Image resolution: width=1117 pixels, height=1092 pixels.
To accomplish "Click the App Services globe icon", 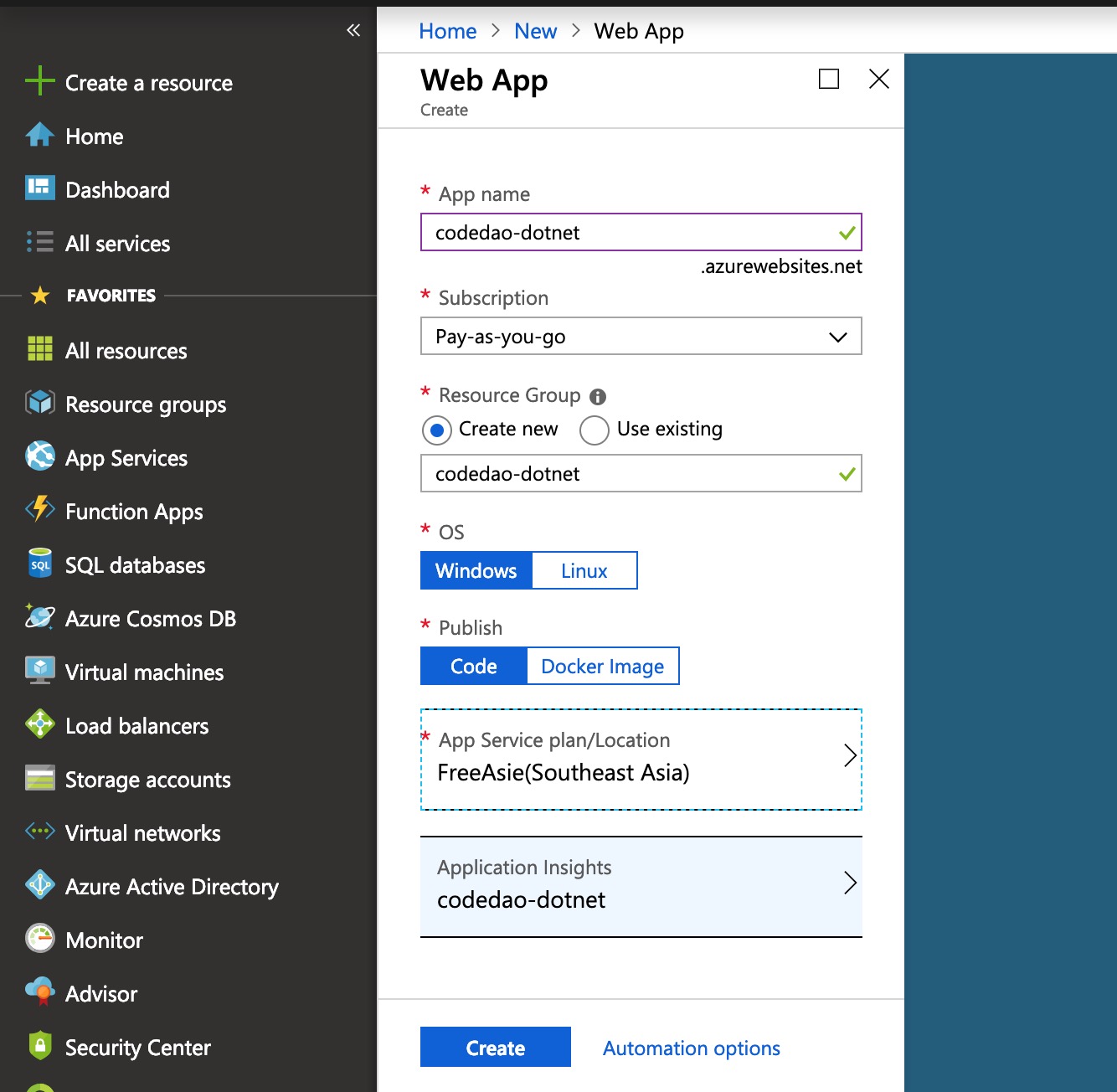I will (x=39, y=457).
